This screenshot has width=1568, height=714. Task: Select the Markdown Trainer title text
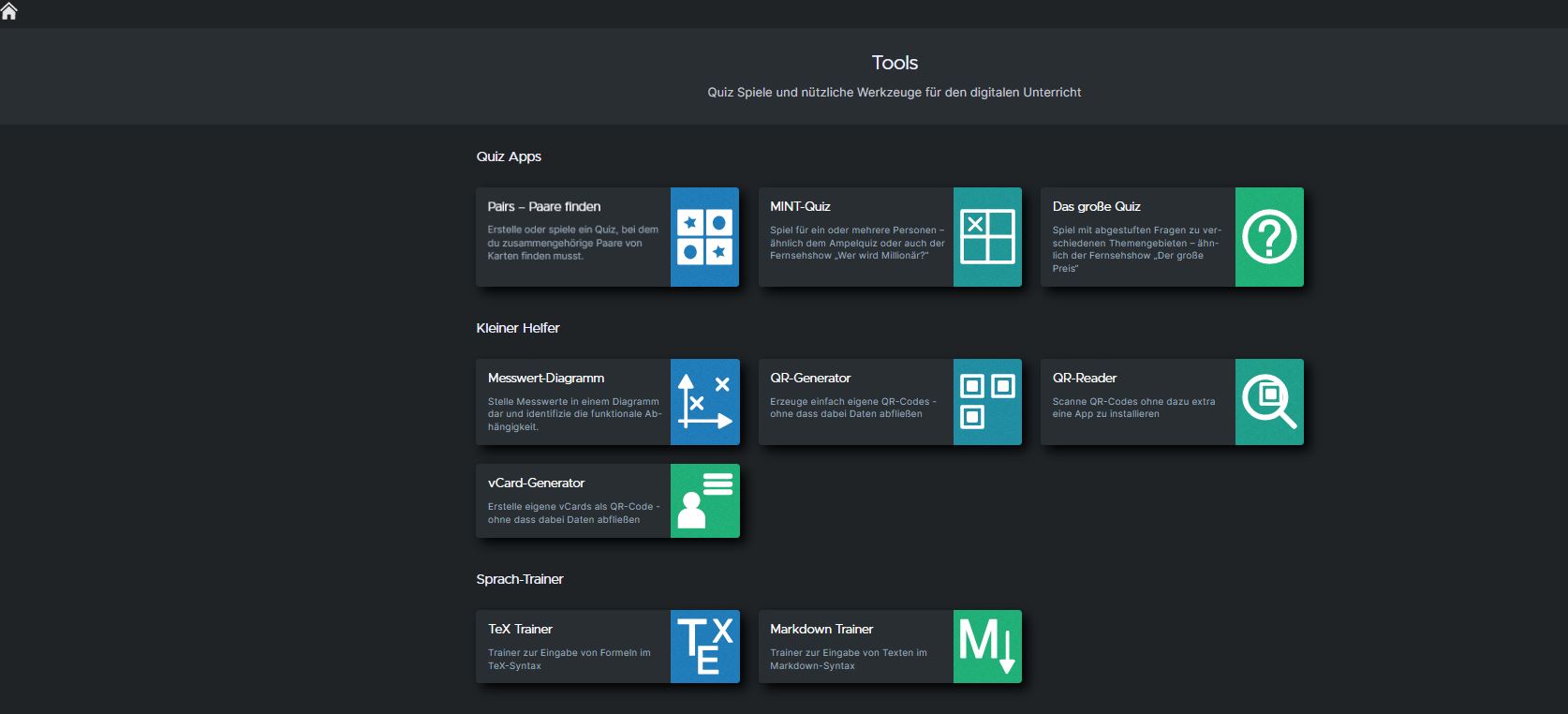click(x=821, y=630)
